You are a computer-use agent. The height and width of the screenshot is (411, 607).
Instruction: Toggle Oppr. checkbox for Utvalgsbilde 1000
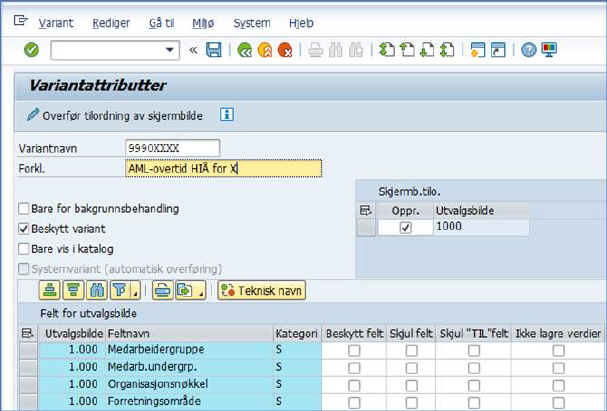[x=405, y=227]
